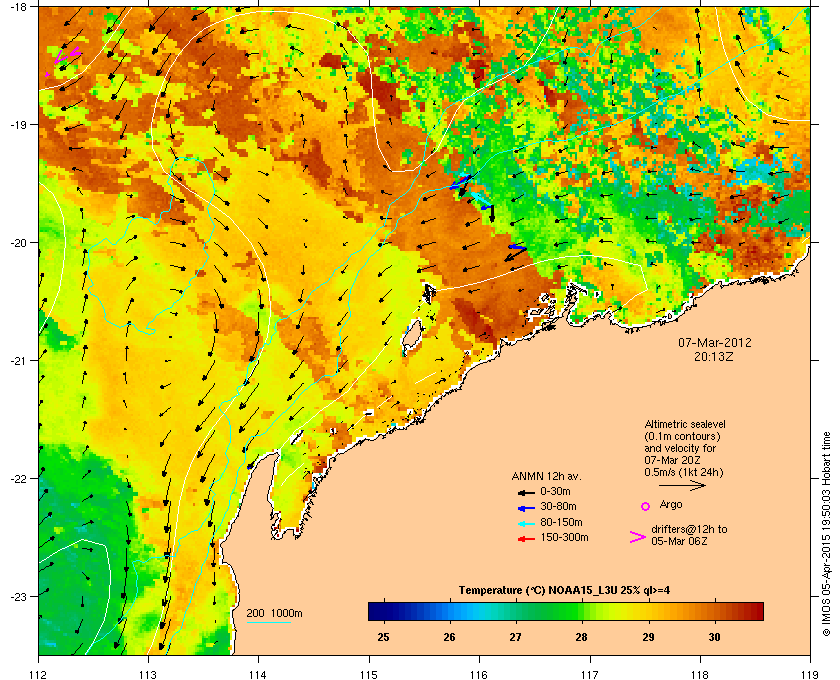The width and height of the screenshot is (840, 680).
Task: Click the black 0-30m legend arrow
Action: (526, 492)
